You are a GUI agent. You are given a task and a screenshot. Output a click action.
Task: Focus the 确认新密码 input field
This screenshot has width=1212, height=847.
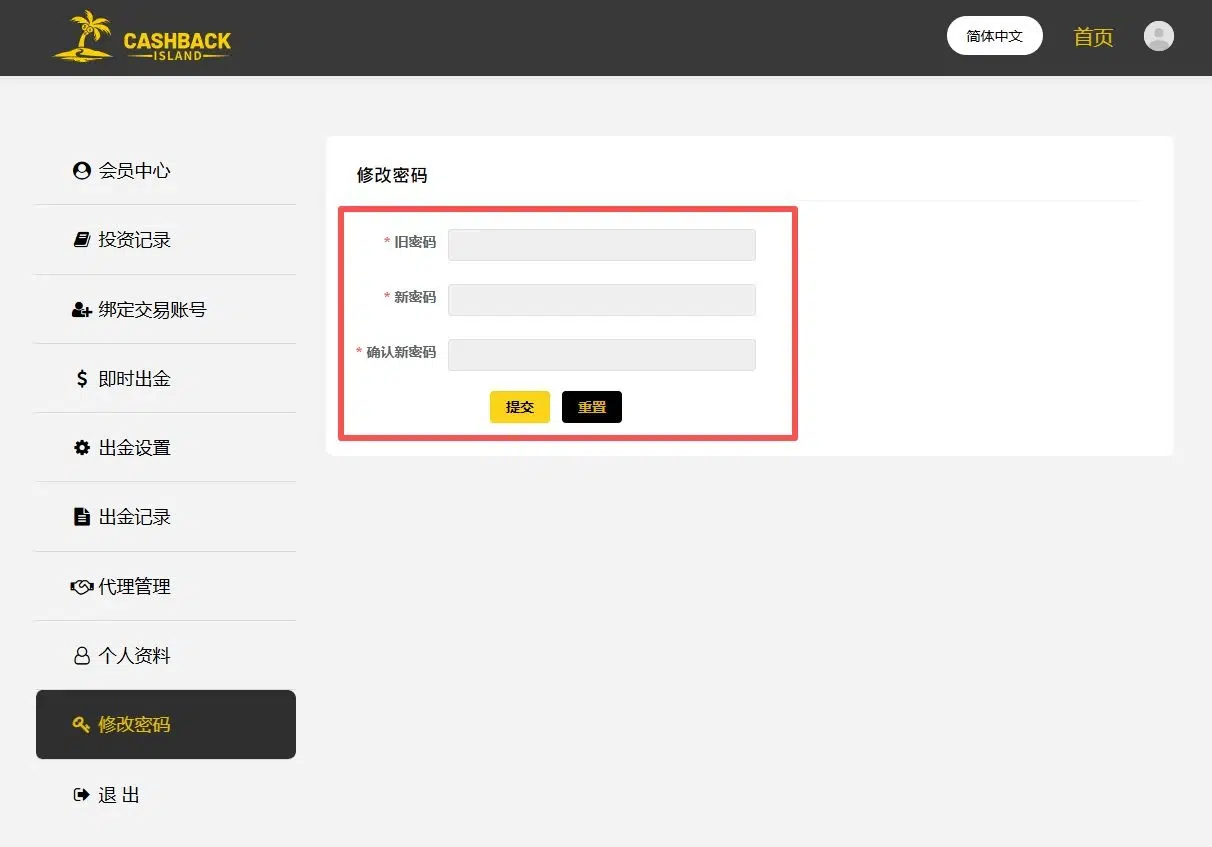[602, 355]
